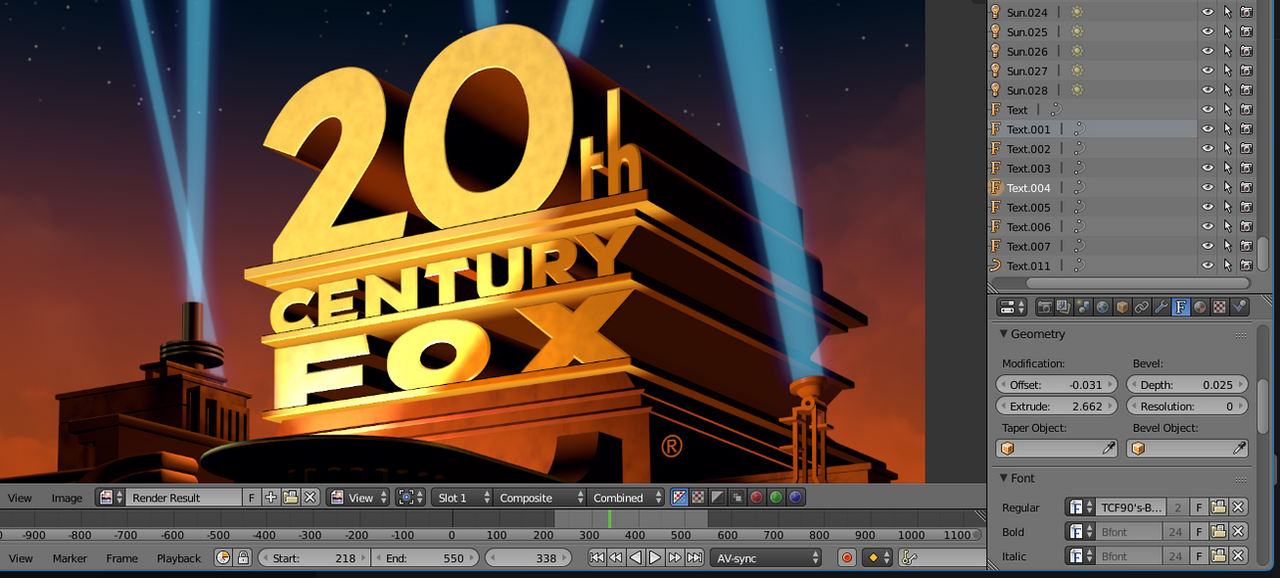
Task: Open the Modifiers properties tab (wrench icon)
Action: (x=1161, y=307)
